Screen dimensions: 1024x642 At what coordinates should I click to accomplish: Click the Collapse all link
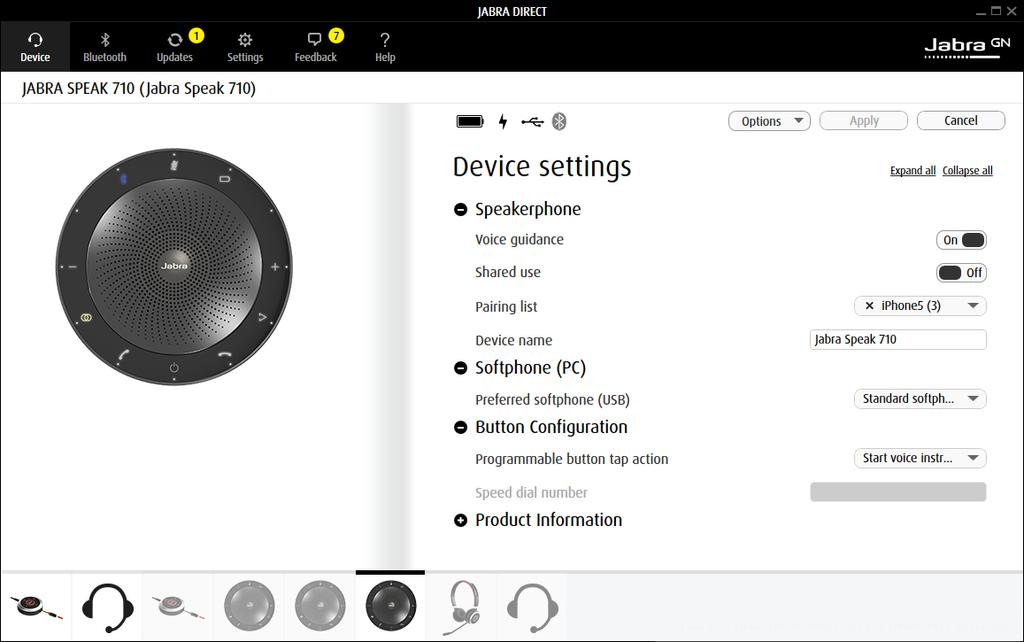click(x=967, y=170)
